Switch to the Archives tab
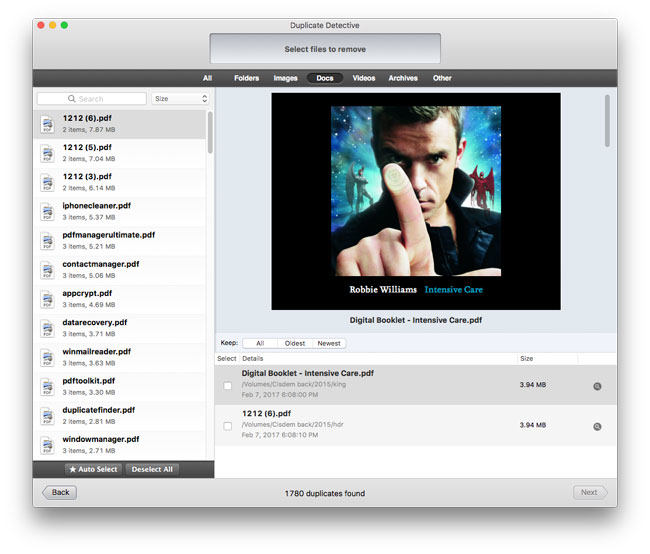 point(403,78)
